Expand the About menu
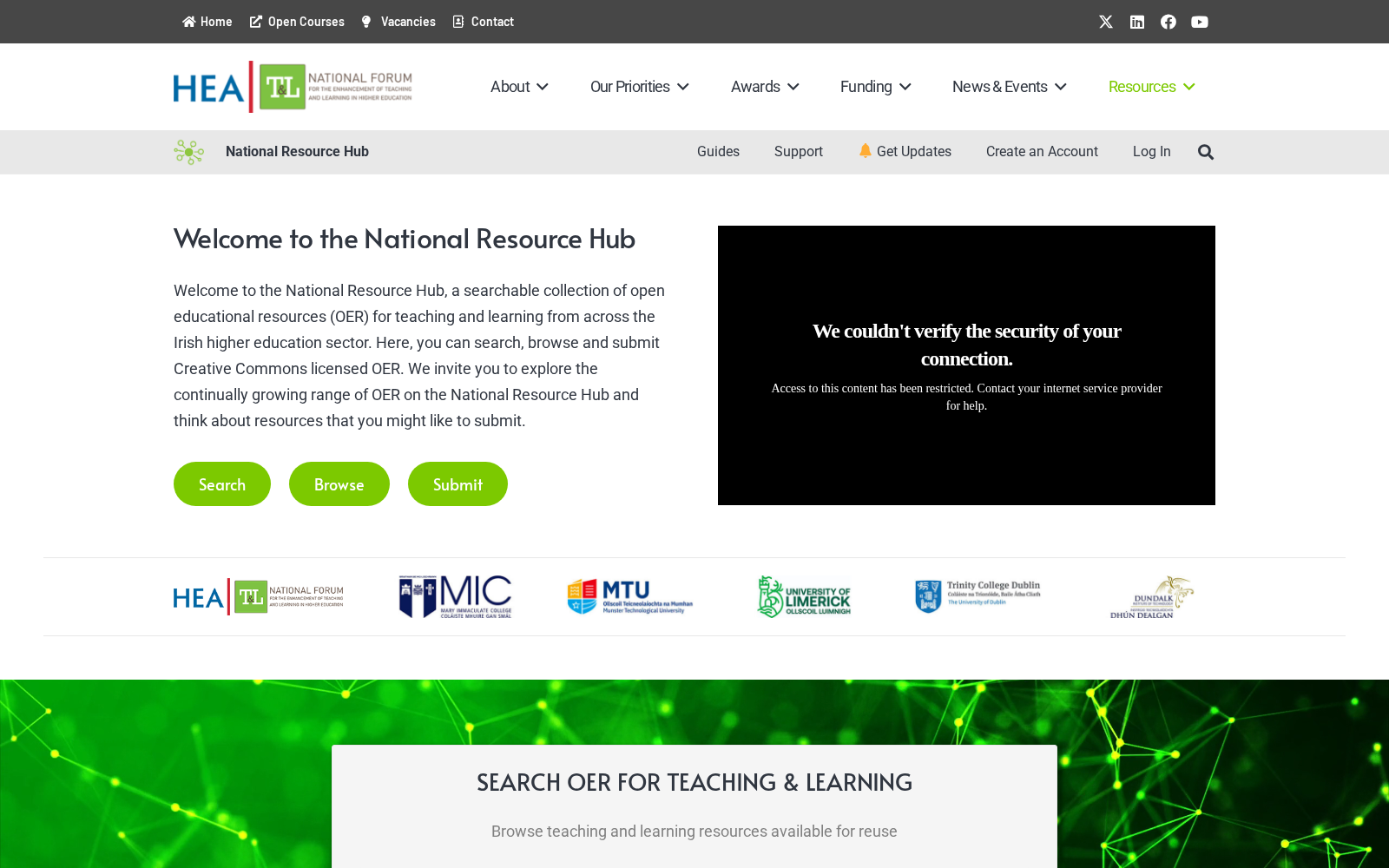1389x868 pixels. coord(519,87)
